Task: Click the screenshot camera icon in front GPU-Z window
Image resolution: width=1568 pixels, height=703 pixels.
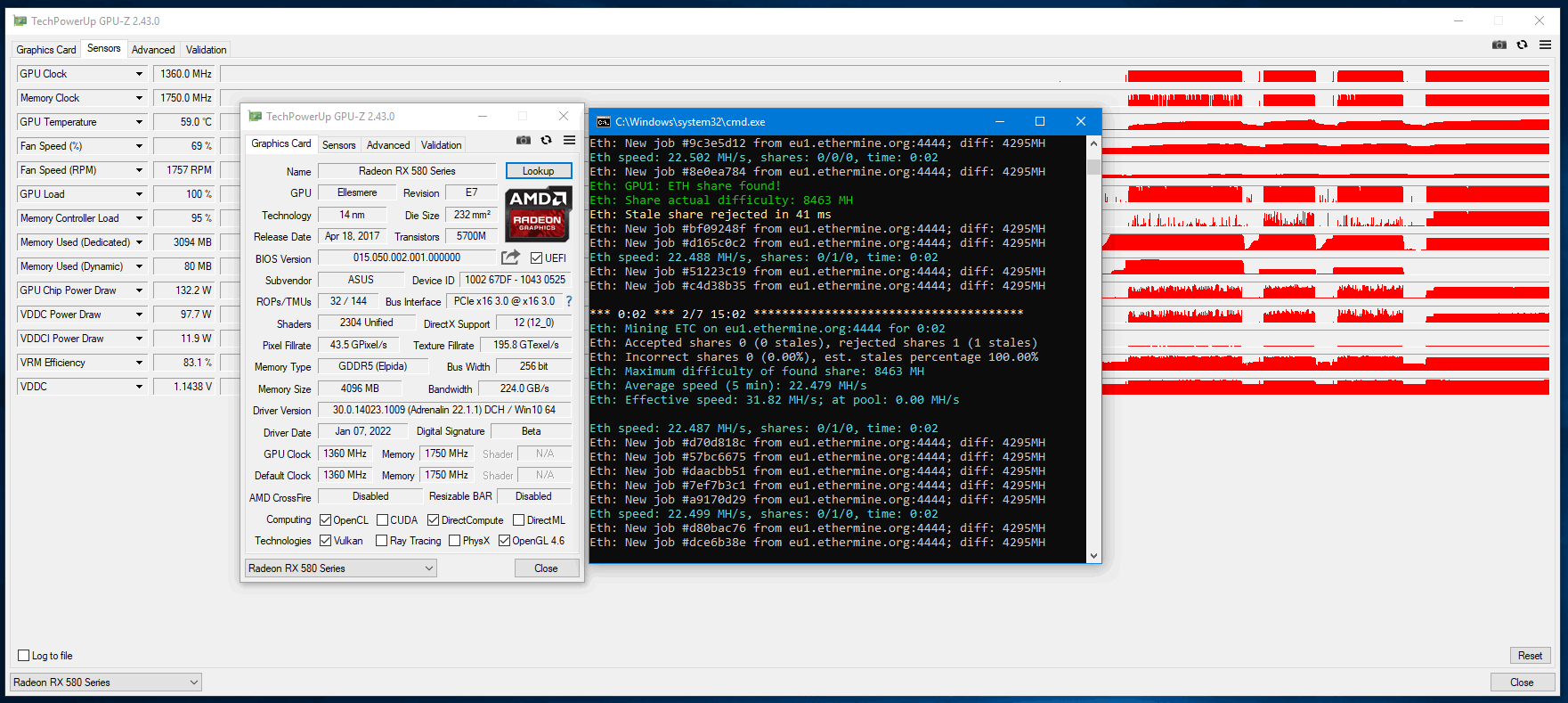Action: [x=524, y=140]
